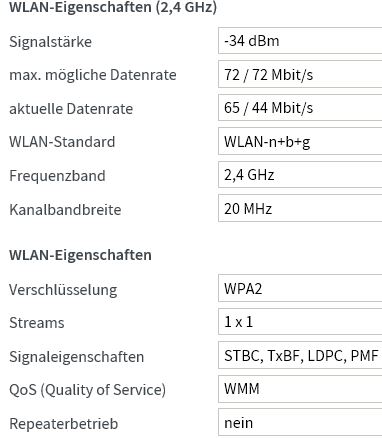Click the Kanalbandbreite field showing 20 MHz
Viewport: 382px width, 438px height.
[300, 208]
